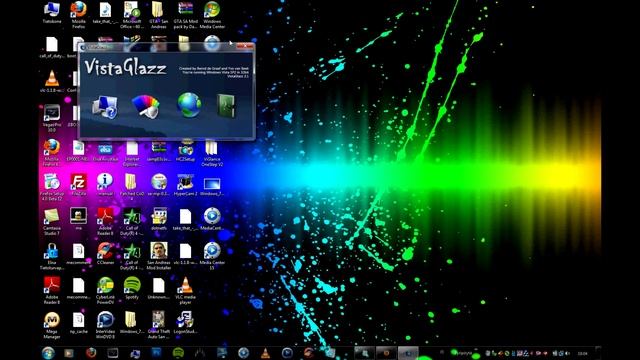
Task: Open the Media Center 15 shortcut
Action: point(212,256)
